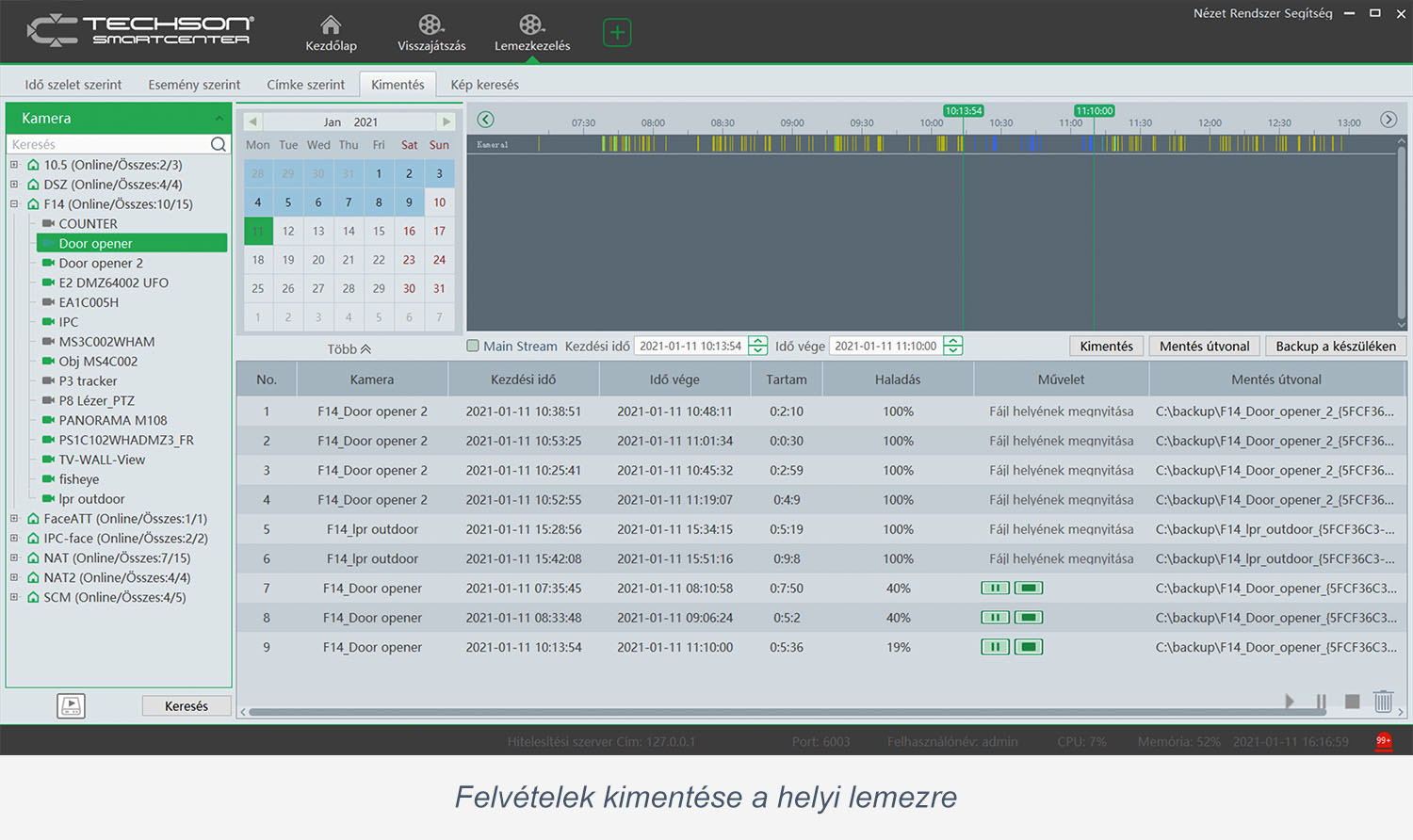
Task: Open the Visszajátszás playback icon
Action: click(430, 26)
